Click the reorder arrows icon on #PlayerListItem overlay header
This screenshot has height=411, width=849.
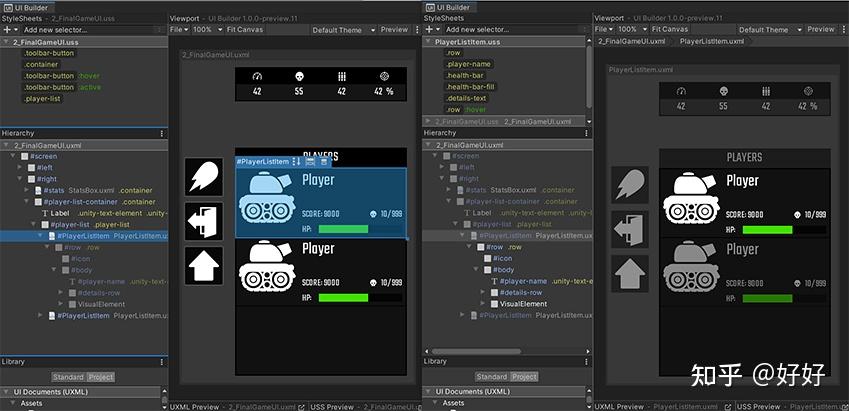[296, 161]
